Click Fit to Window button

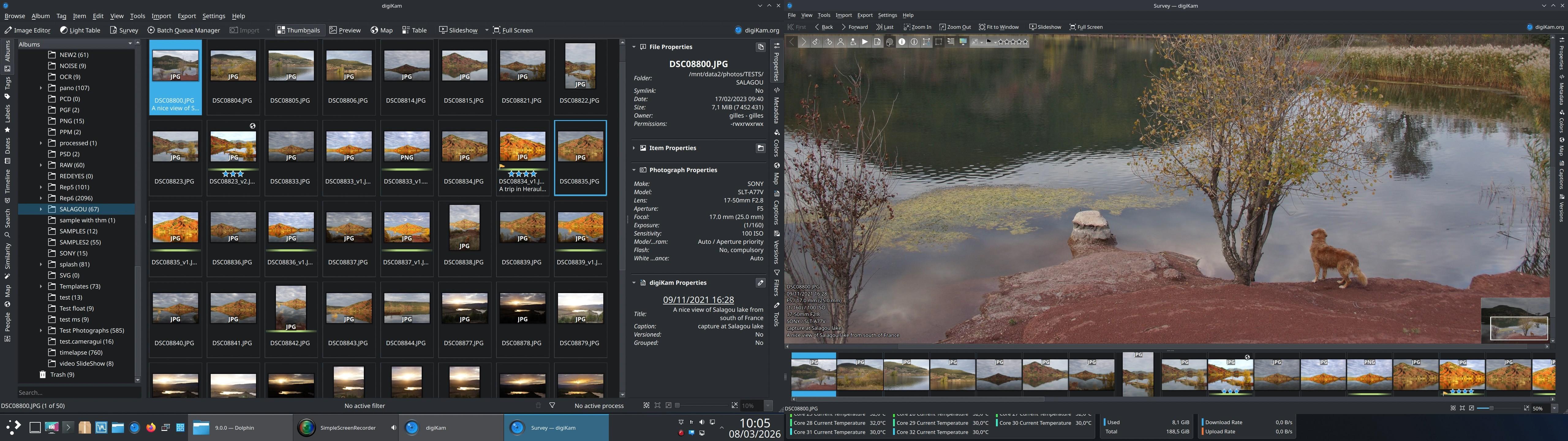click(x=998, y=27)
